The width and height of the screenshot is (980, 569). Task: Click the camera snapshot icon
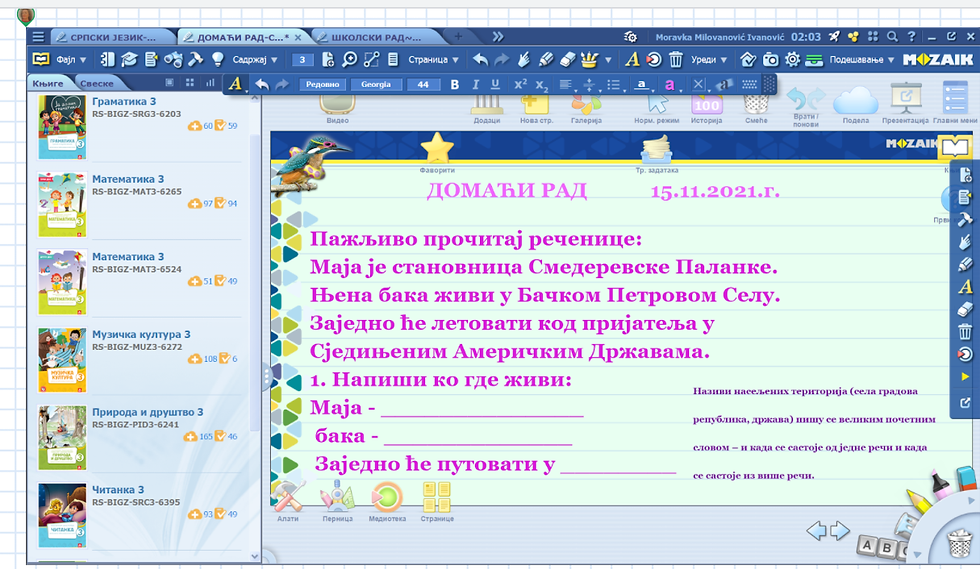click(771, 59)
